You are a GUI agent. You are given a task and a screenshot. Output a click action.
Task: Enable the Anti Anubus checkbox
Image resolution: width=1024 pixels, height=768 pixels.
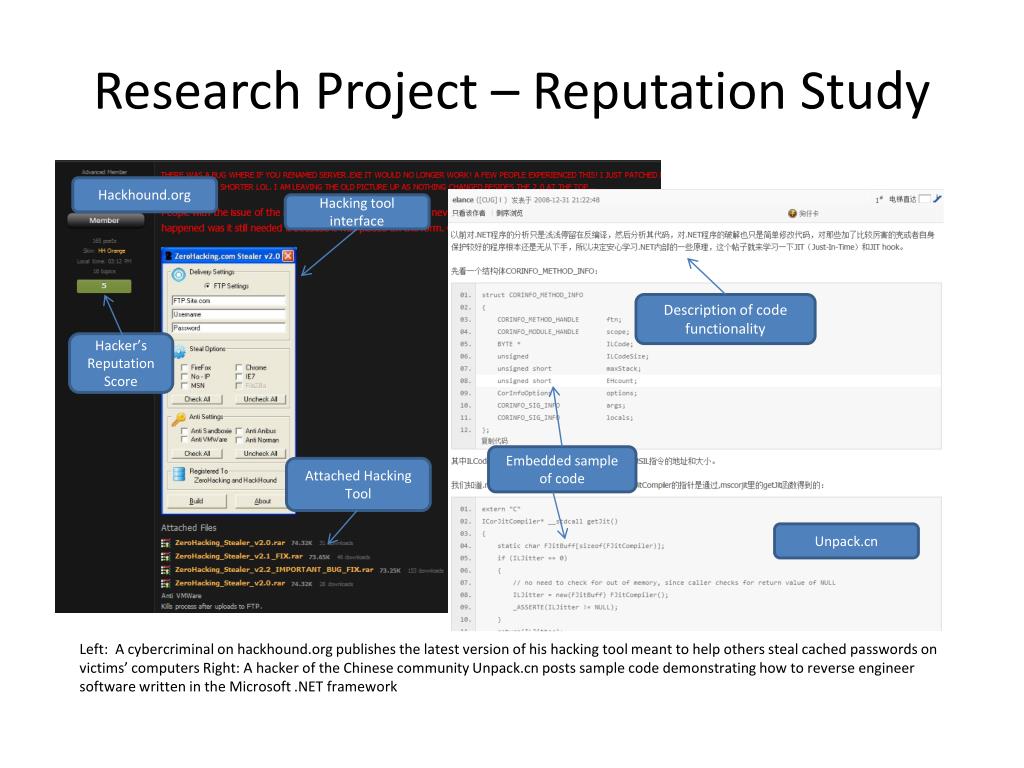coord(239,431)
